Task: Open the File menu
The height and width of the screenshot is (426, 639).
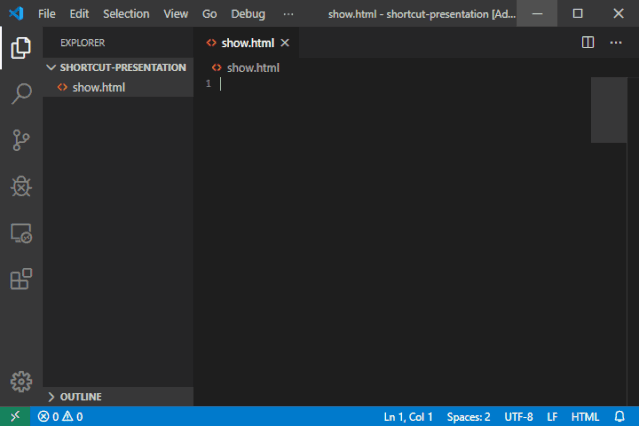Action: coord(47,14)
